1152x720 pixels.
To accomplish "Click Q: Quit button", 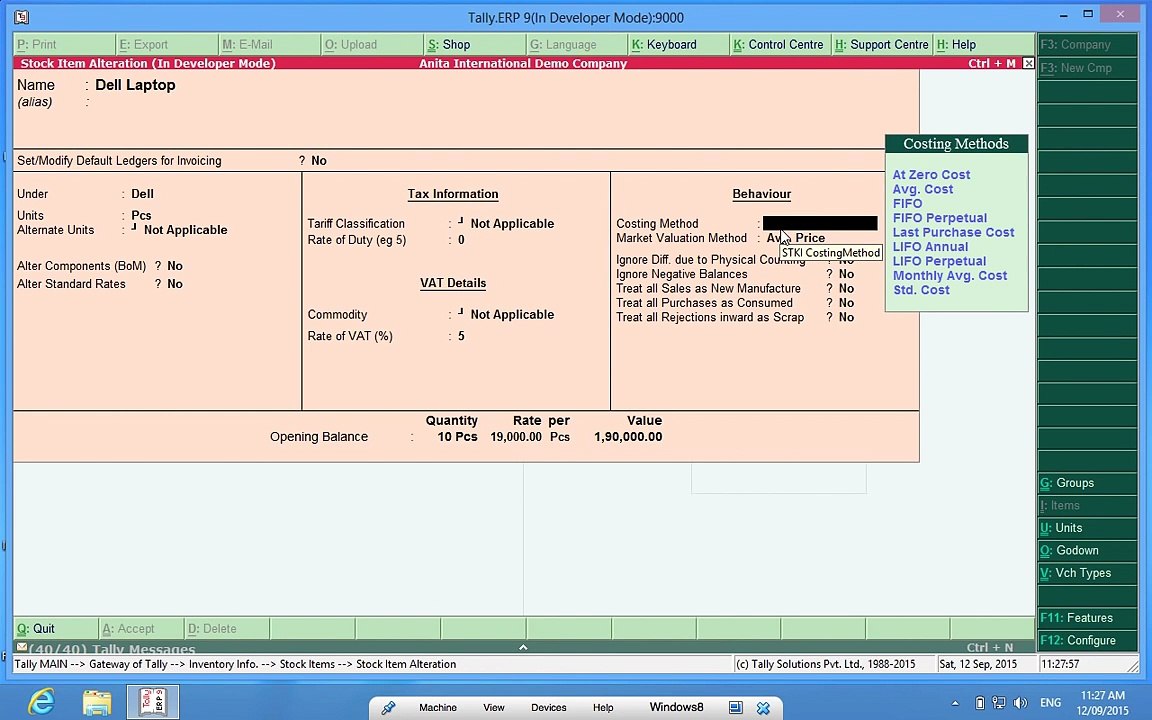I will 56,629.
